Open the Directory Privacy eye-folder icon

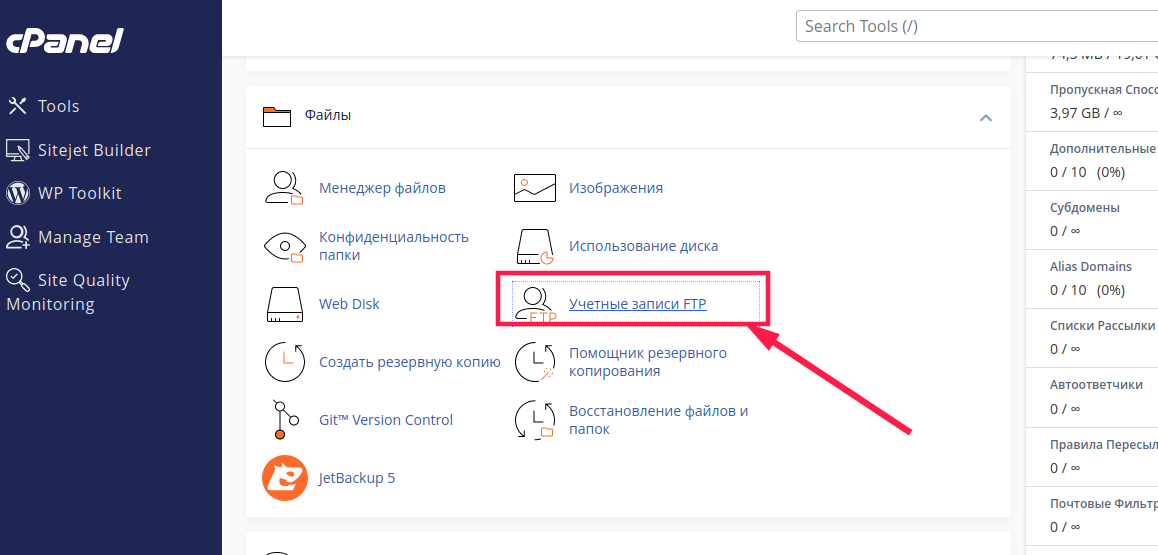pyautogui.click(x=284, y=246)
